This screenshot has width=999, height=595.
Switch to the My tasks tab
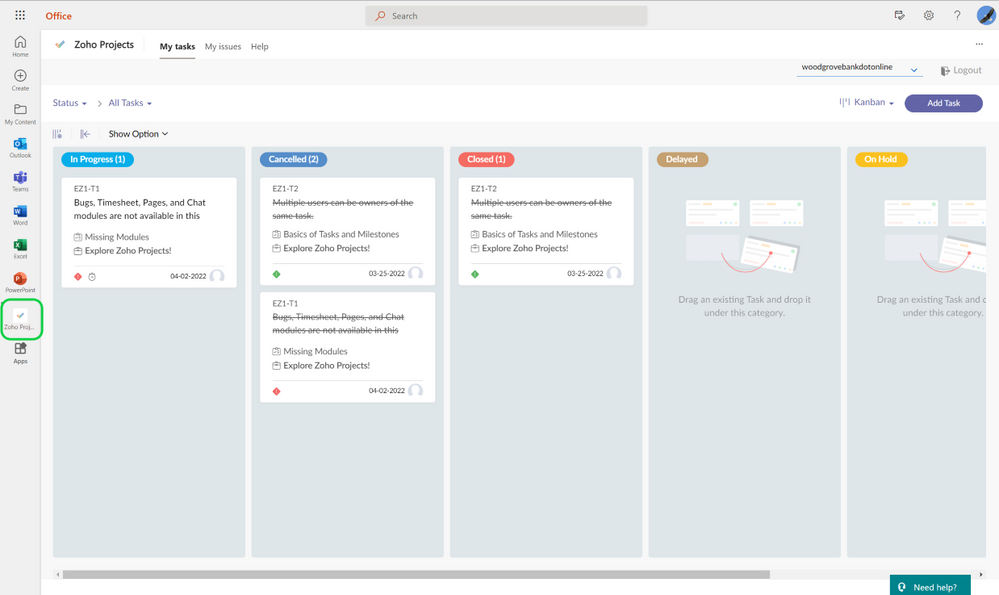(177, 47)
